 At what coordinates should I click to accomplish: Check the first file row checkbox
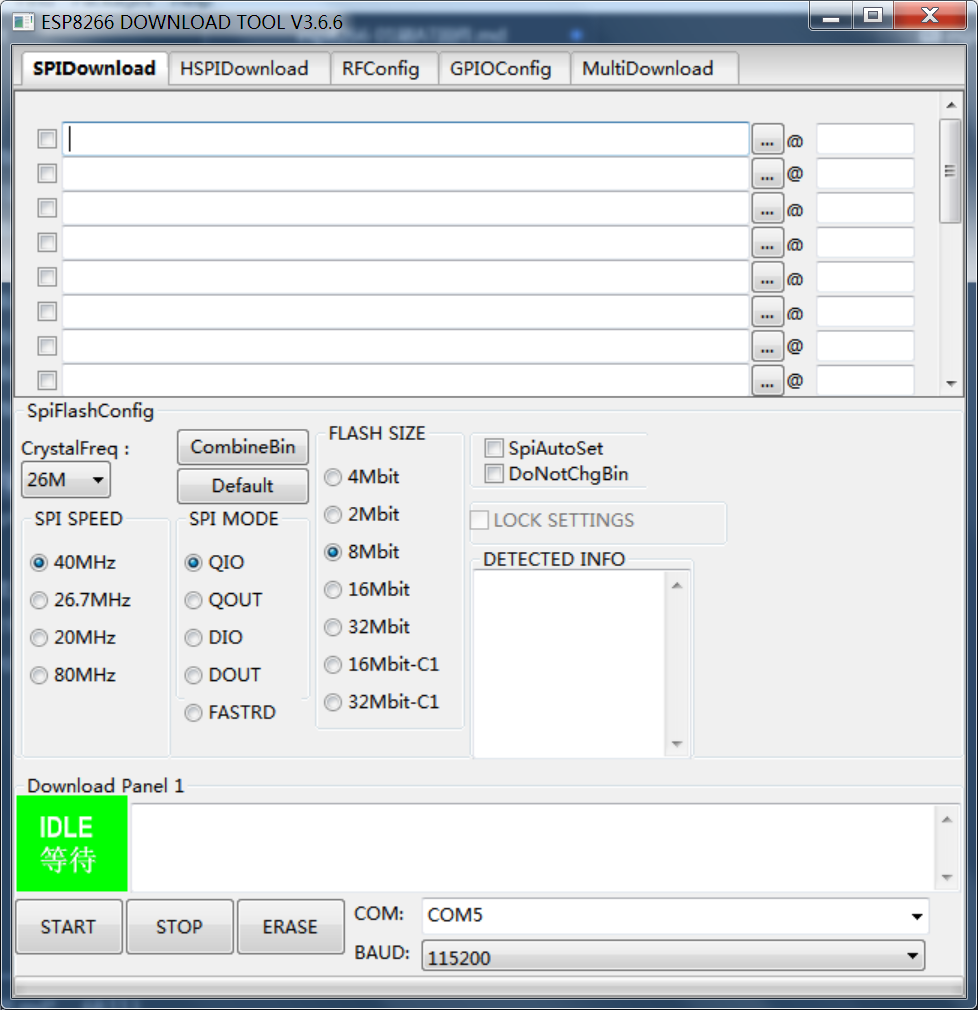[x=47, y=139]
